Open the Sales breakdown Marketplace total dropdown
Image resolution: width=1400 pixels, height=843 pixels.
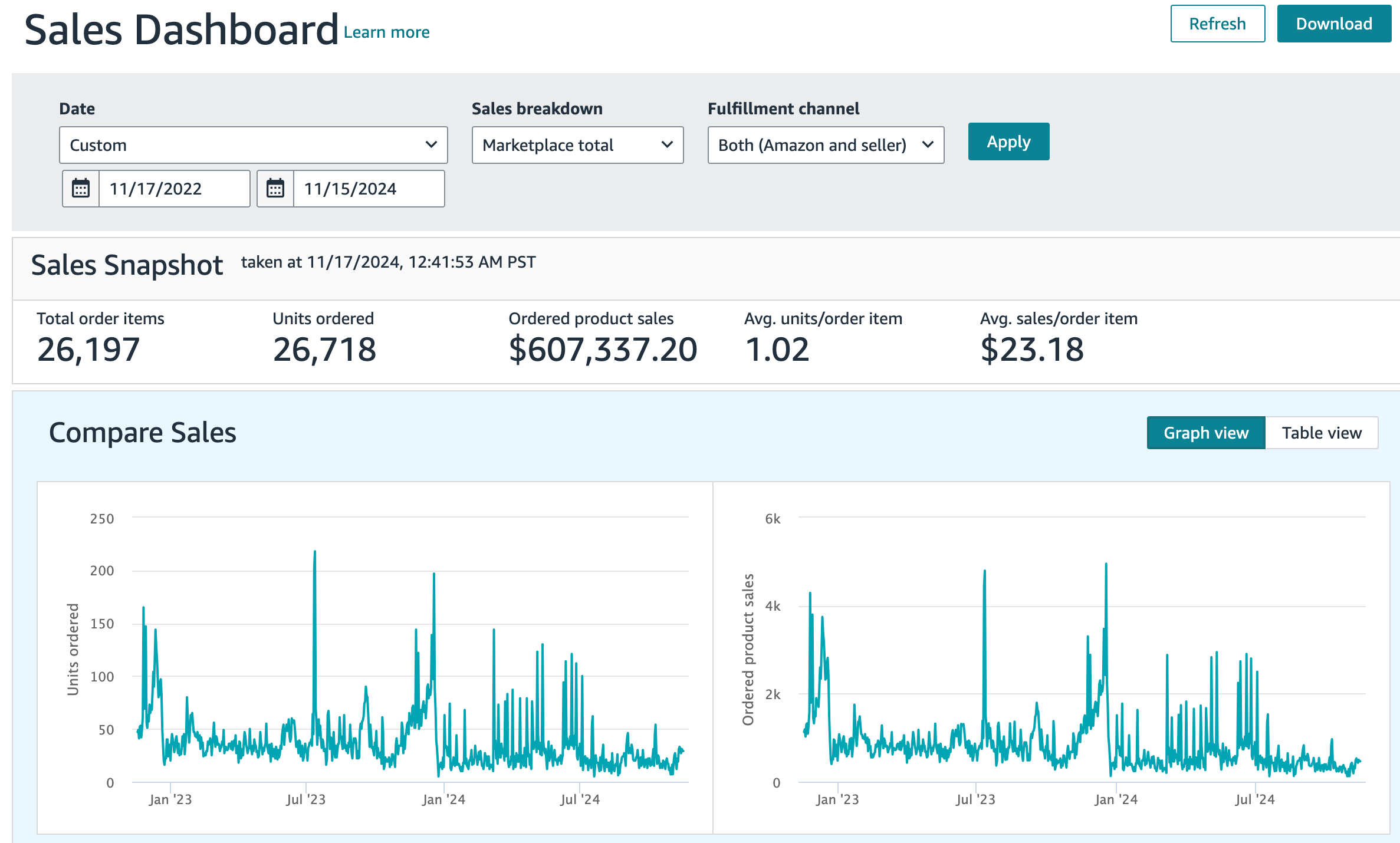tap(577, 145)
